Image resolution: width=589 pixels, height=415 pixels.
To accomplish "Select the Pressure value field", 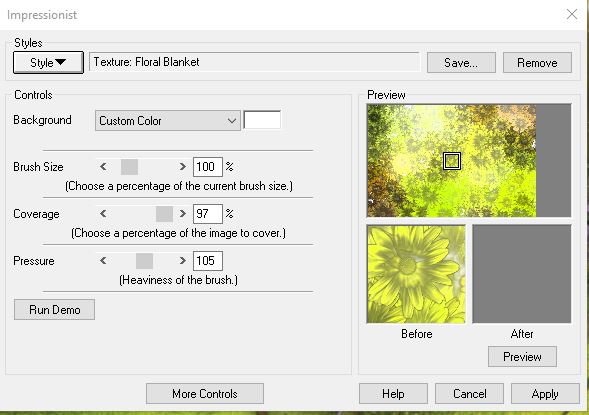I will coord(208,261).
